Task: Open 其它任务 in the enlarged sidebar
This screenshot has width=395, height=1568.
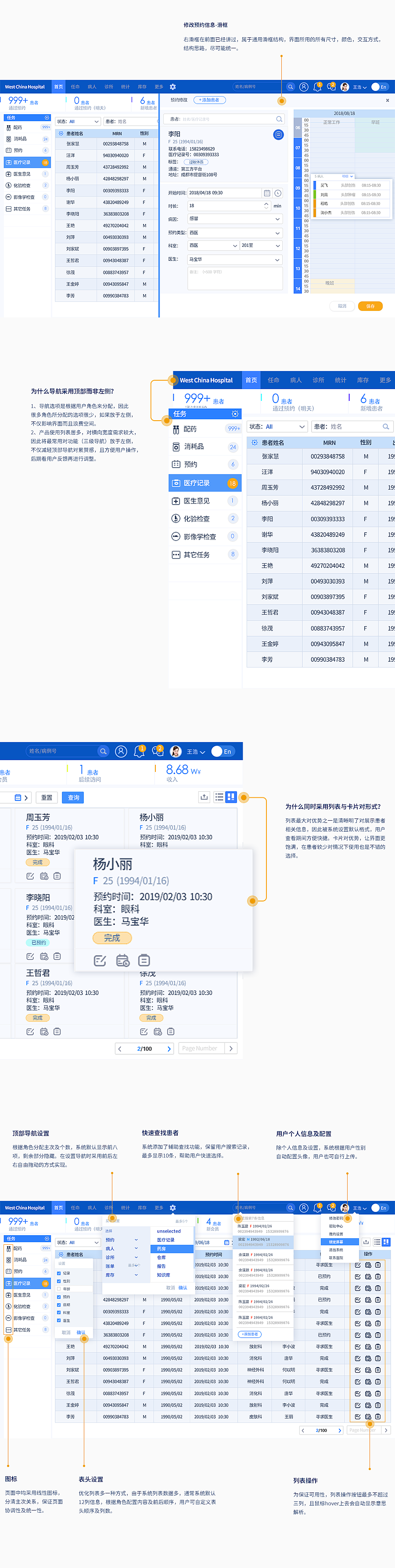Action: point(205,555)
